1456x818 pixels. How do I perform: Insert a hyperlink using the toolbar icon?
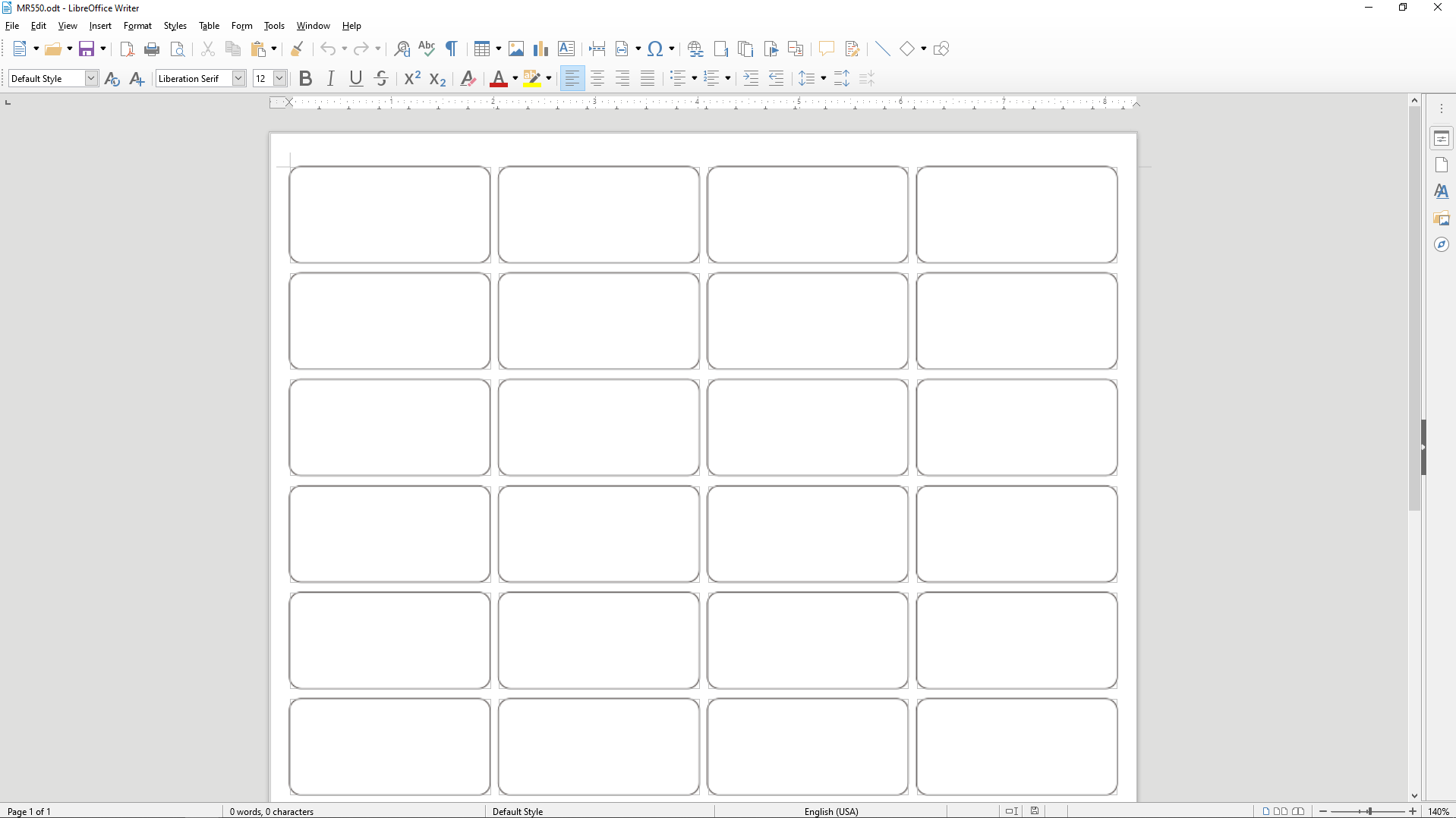pyautogui.click(x=694, y=49)
